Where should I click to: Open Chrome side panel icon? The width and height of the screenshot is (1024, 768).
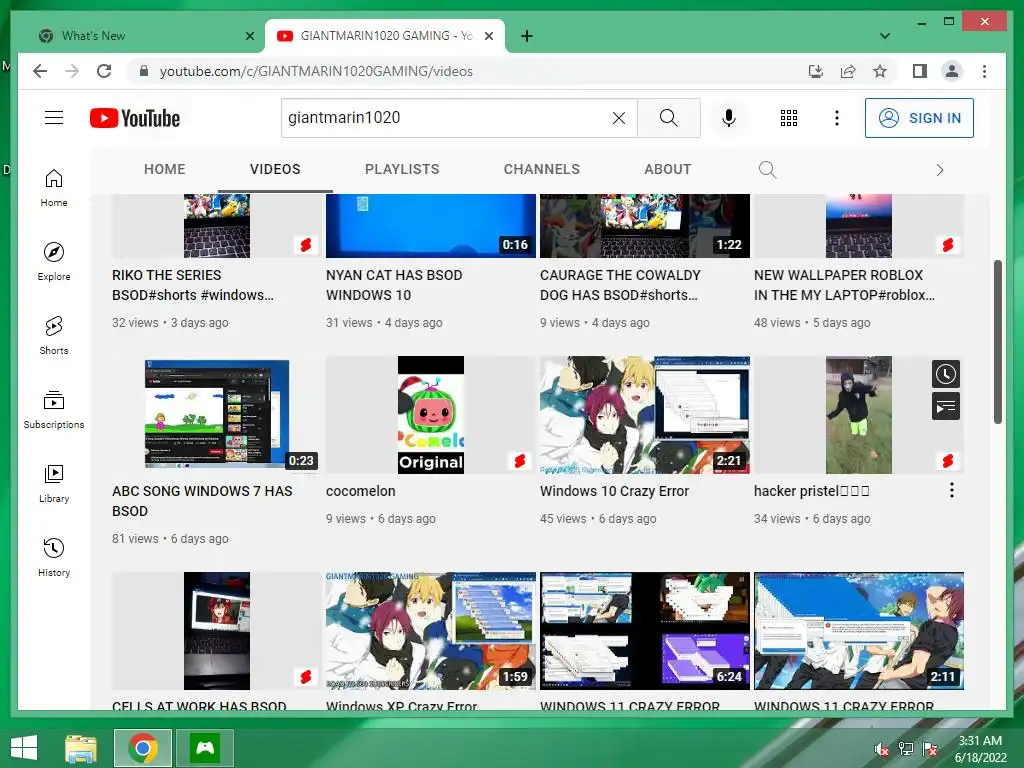pos(920,71)
